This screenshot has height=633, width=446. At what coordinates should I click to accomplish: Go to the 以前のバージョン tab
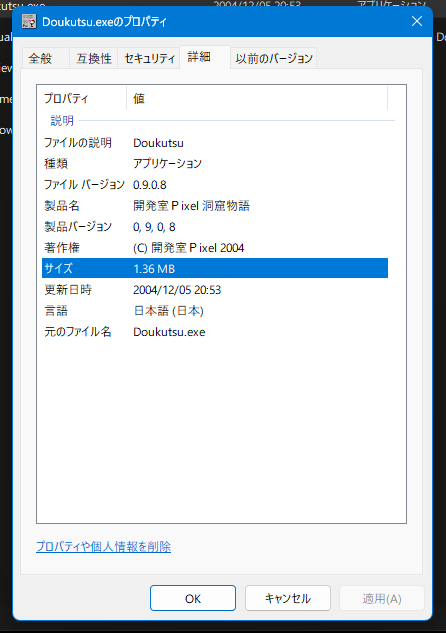click(x=274, y=58)
